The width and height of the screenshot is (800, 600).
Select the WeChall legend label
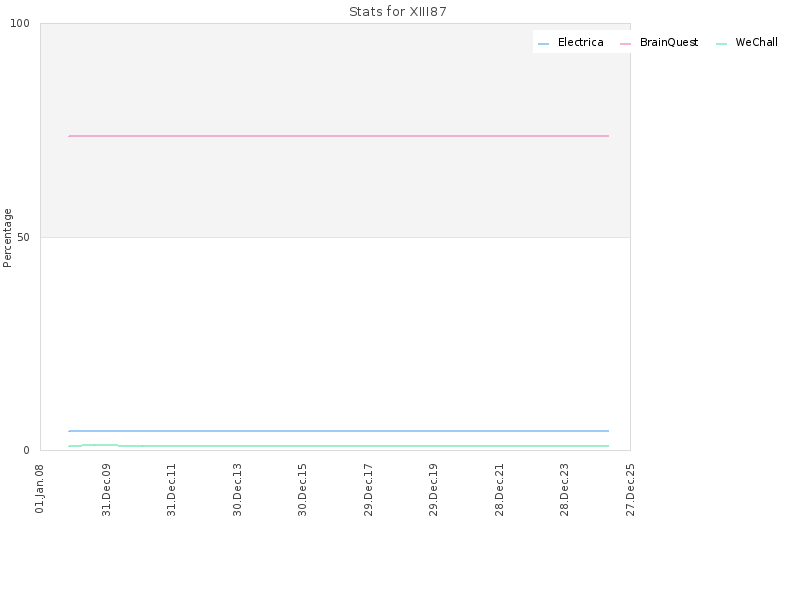(757, 42)
